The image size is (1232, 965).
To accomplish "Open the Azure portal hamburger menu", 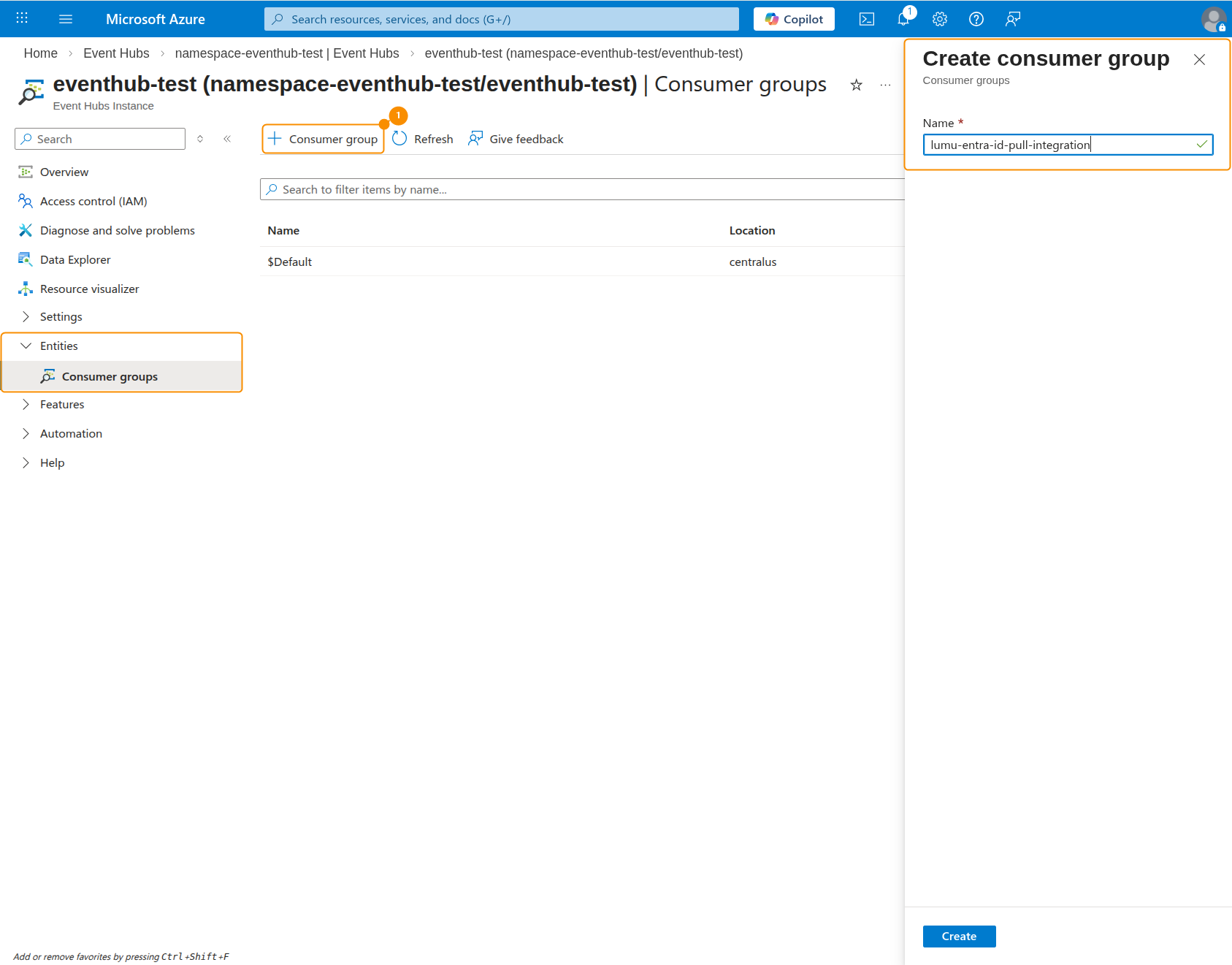I will pos(66,19).
